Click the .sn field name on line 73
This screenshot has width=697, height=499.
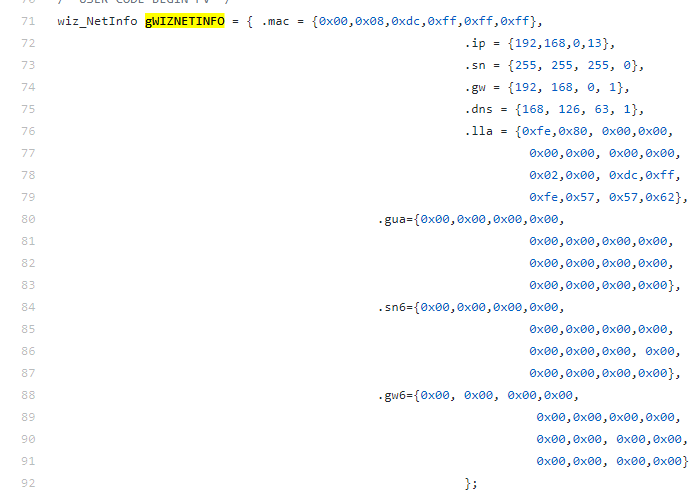click(475, 65)
